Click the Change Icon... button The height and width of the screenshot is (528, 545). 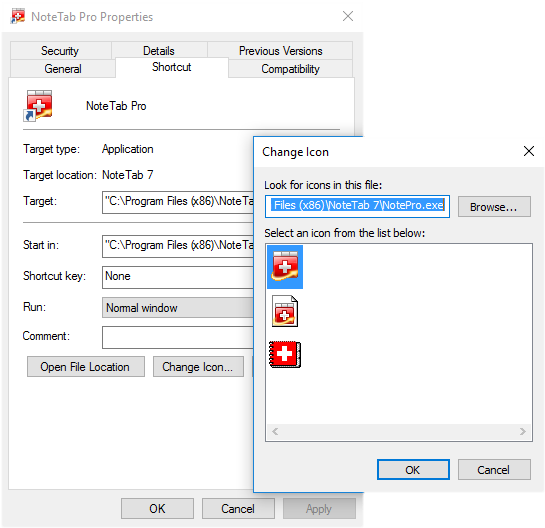pyautogui.click(x=198, y=367)
